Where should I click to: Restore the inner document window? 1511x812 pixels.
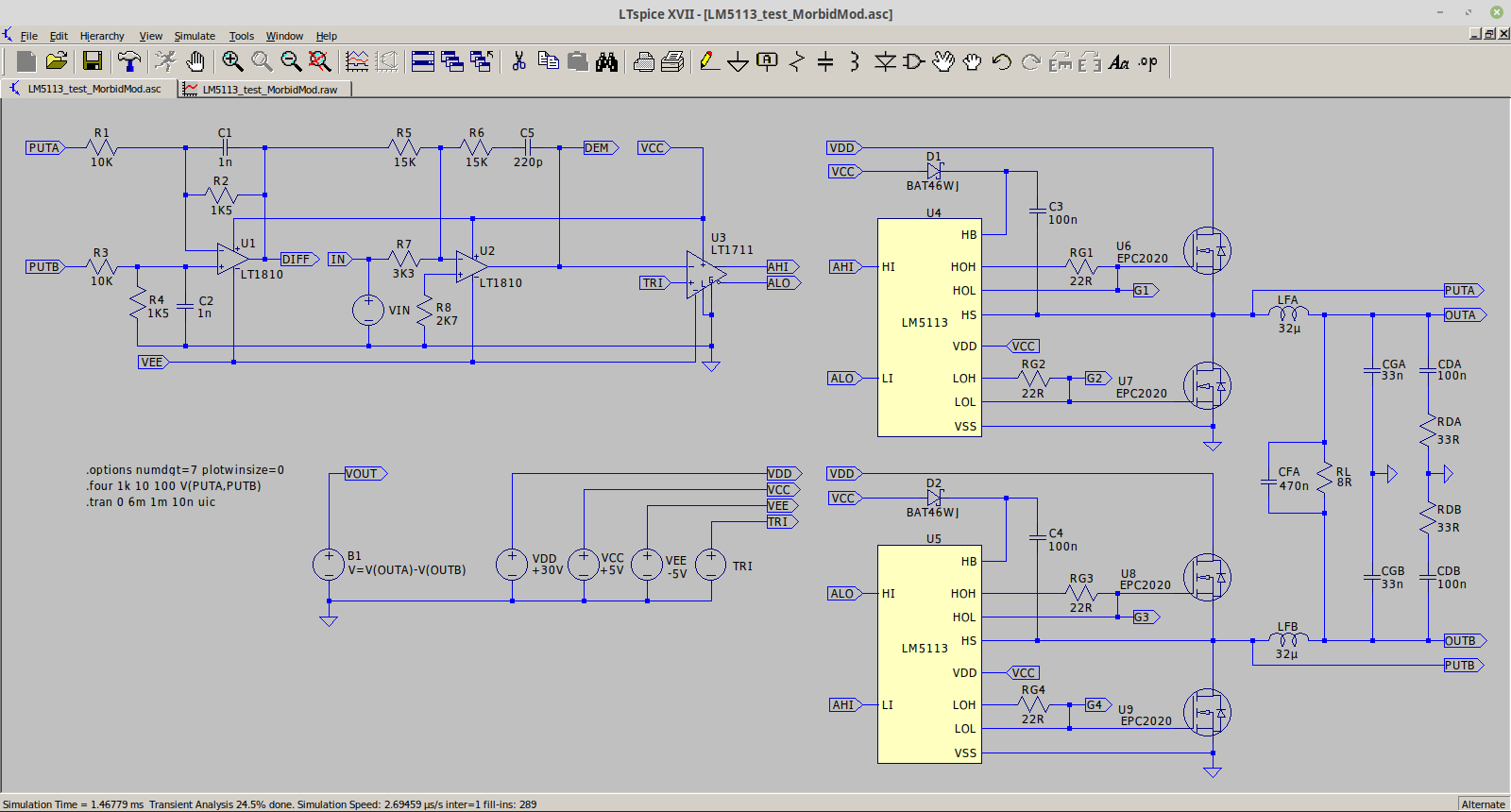(1489, 34)
